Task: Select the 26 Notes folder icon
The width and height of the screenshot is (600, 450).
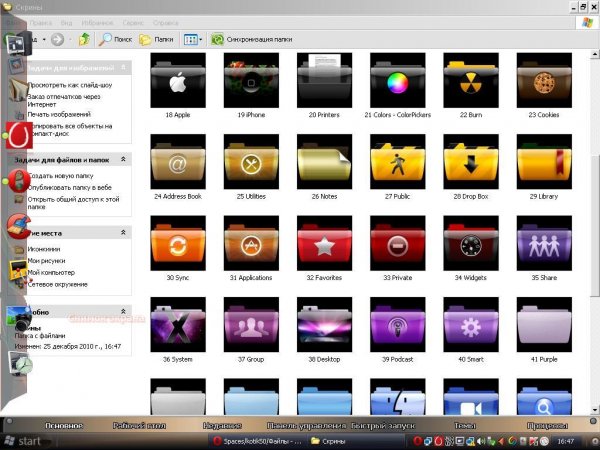Action: (x=324, y=161)
